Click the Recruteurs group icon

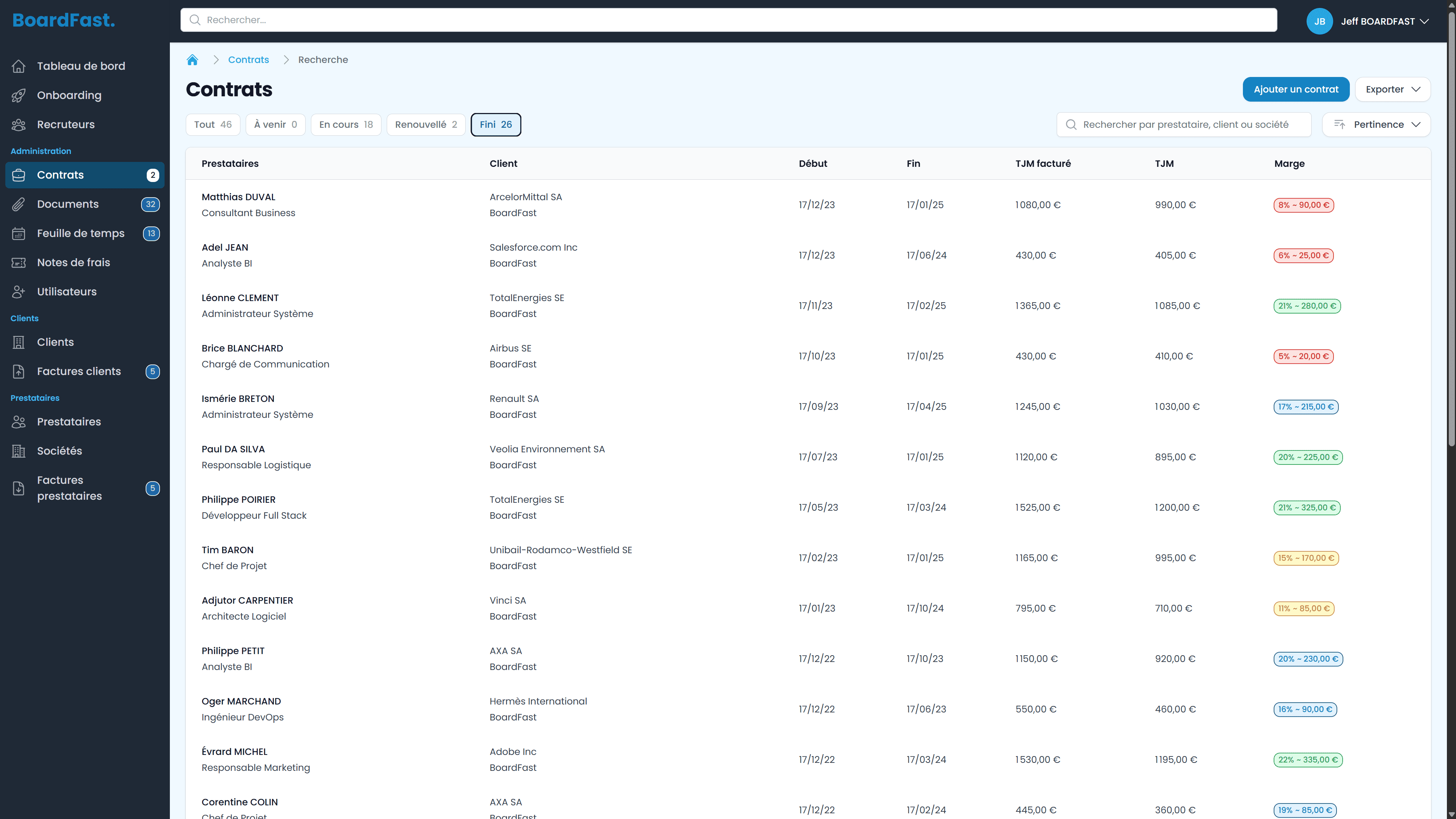tap(19, 125)
